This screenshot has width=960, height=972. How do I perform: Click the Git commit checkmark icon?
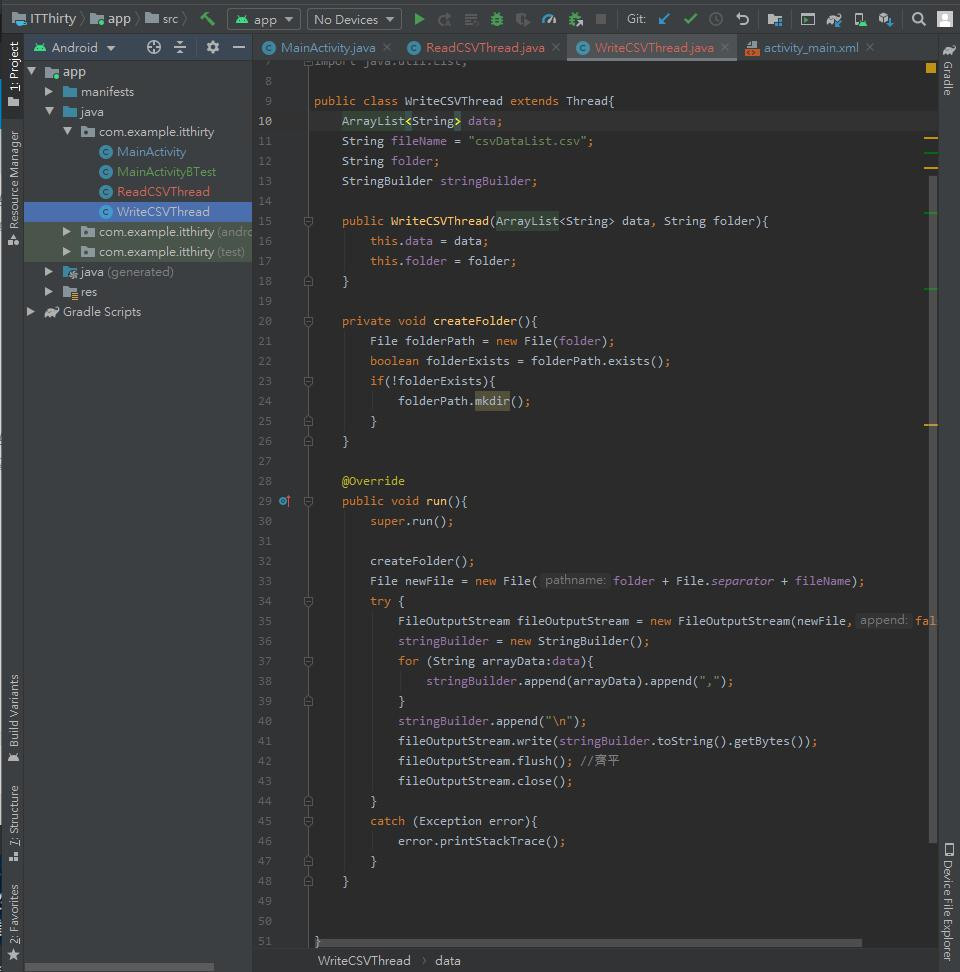pyautogui.click(x=690, y=19)
